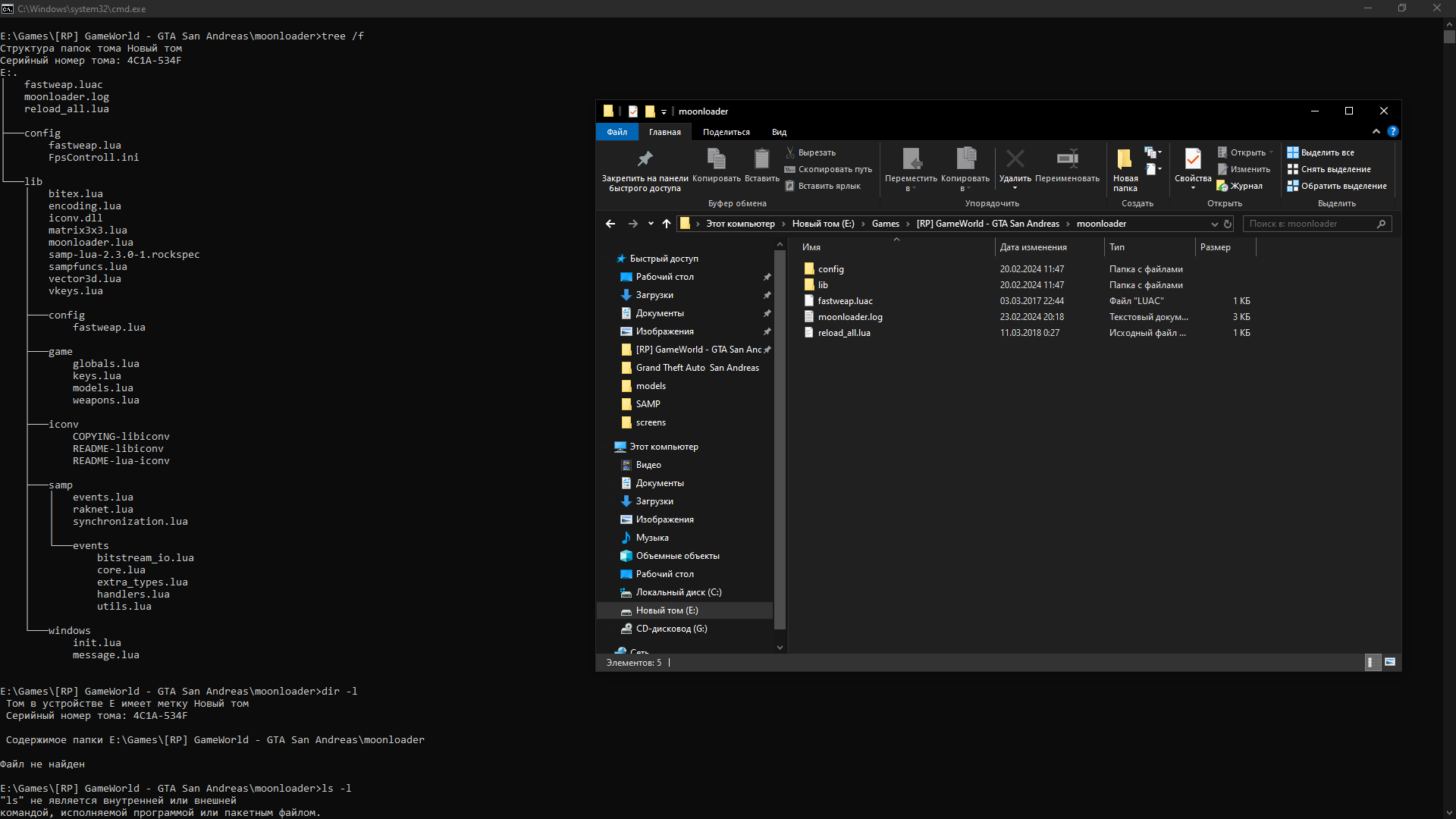Open the recent locations dropdown arrow
The height and width of the screenshot is (819, 1456).
(651, 224)
